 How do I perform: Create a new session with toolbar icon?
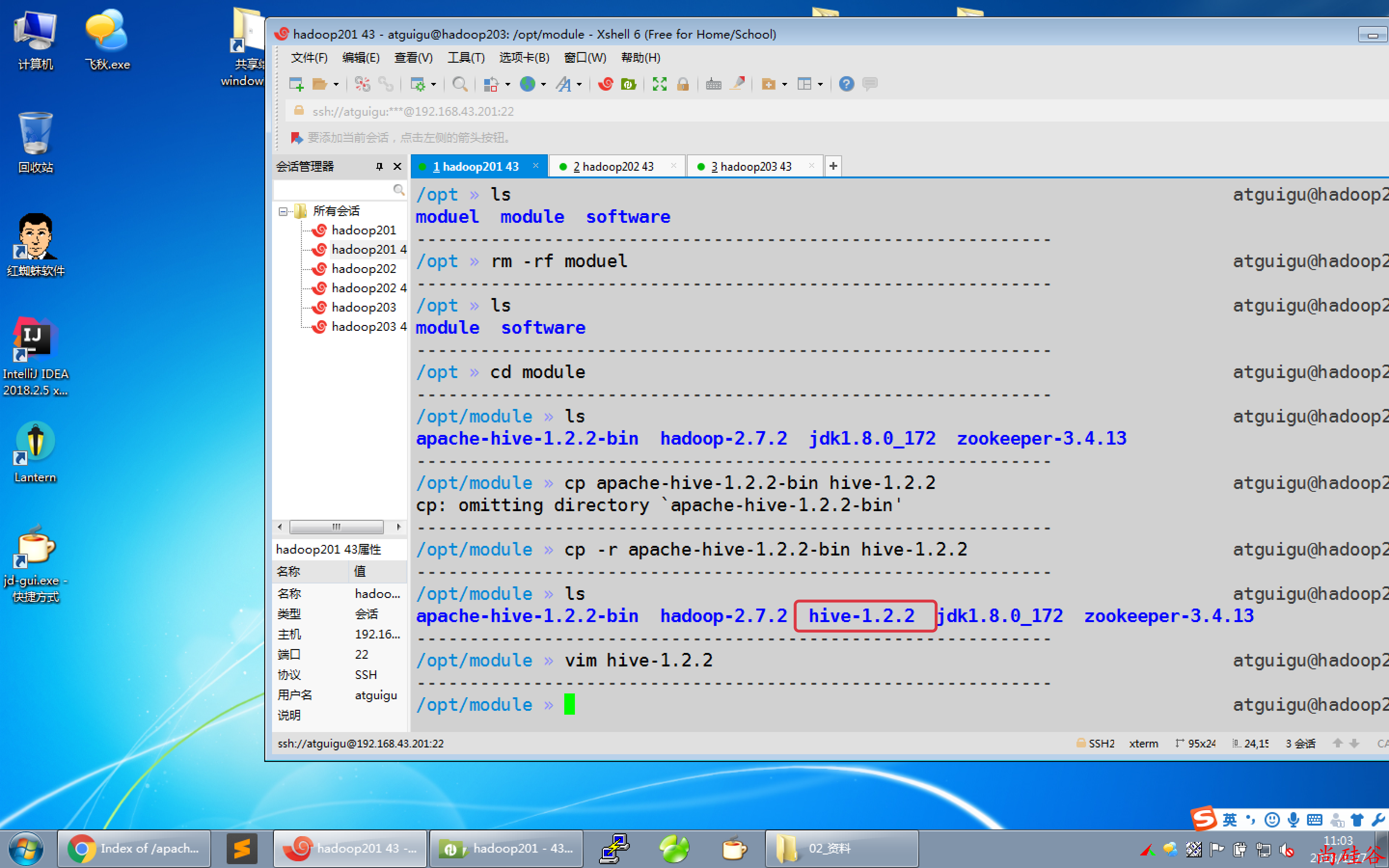296,84
